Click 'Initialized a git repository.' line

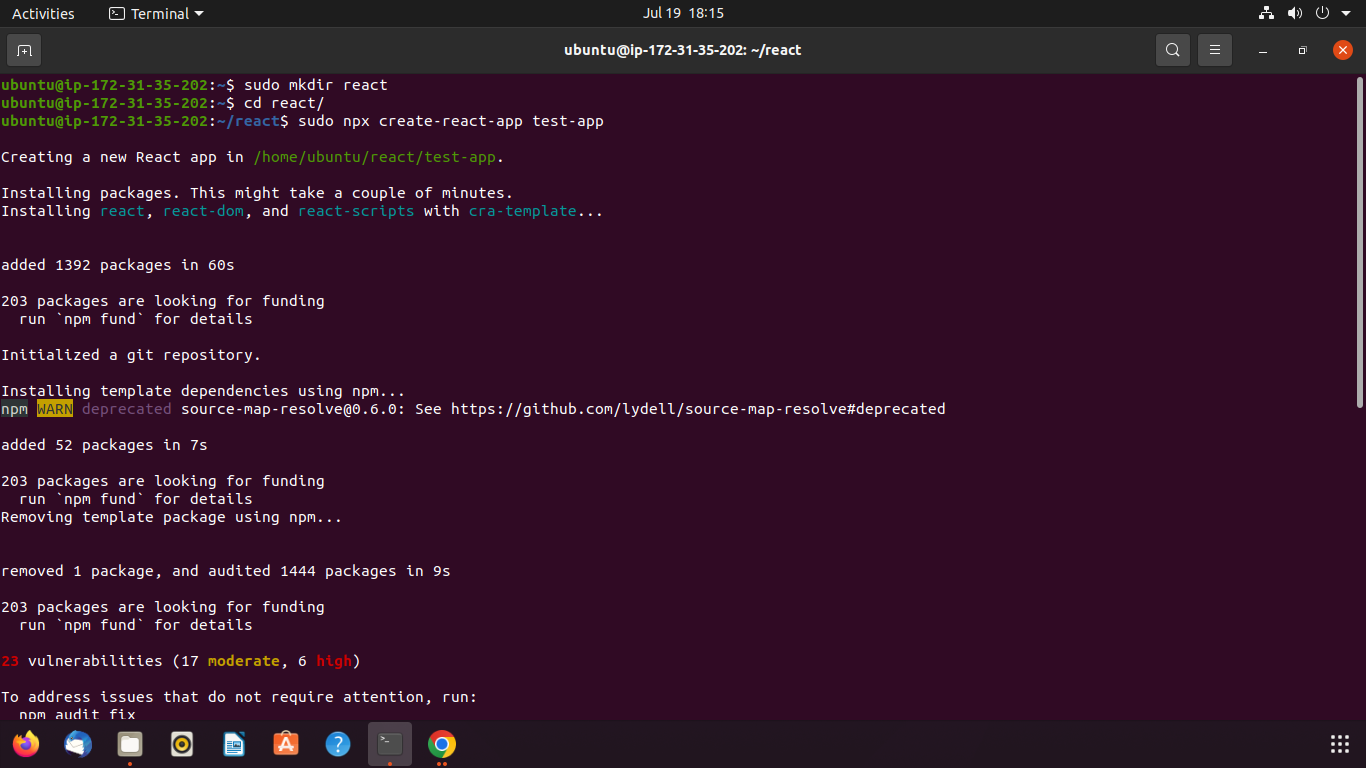click(131, 355)
